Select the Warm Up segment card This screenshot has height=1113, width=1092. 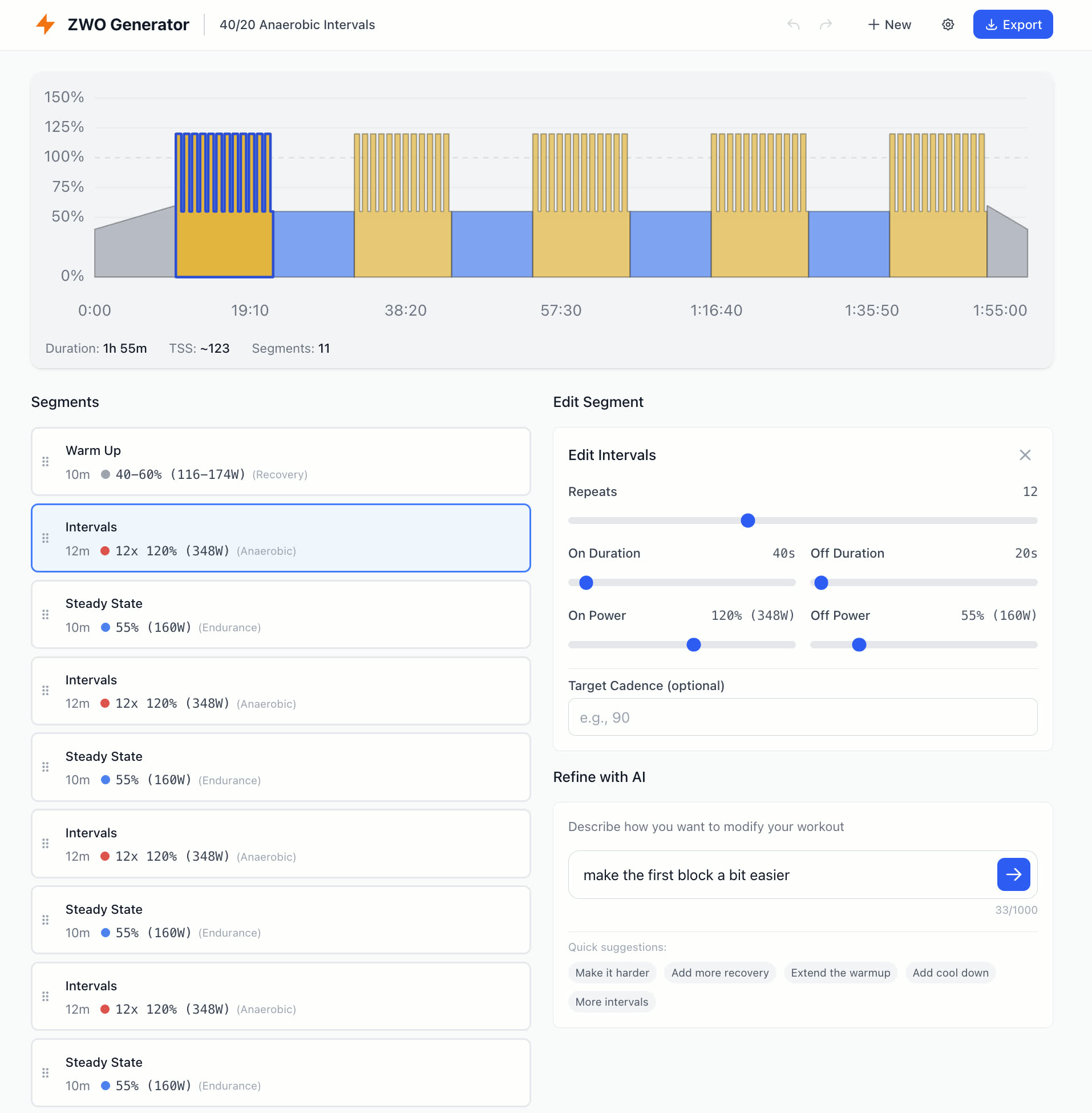point(281,462)
